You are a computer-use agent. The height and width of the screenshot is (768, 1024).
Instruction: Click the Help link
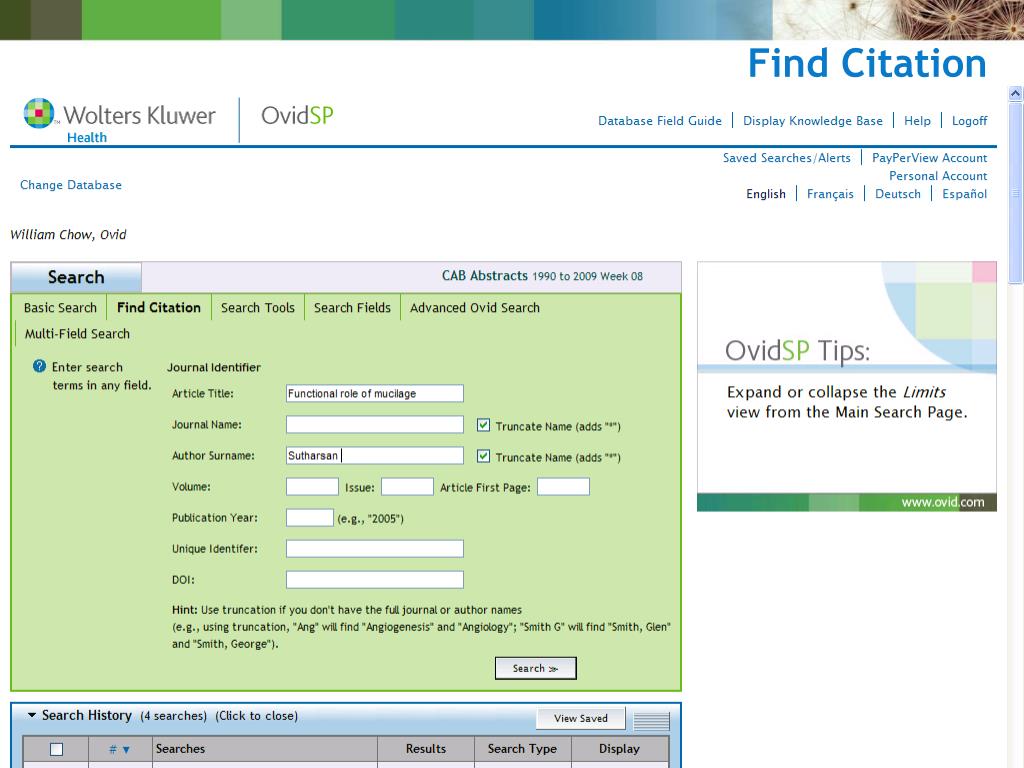tap(917, 121)
